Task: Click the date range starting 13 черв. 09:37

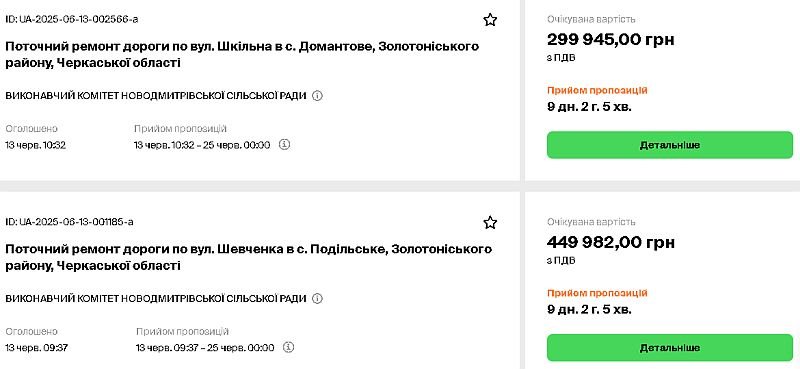Action: pyautogui.click(x=205, y=348)
